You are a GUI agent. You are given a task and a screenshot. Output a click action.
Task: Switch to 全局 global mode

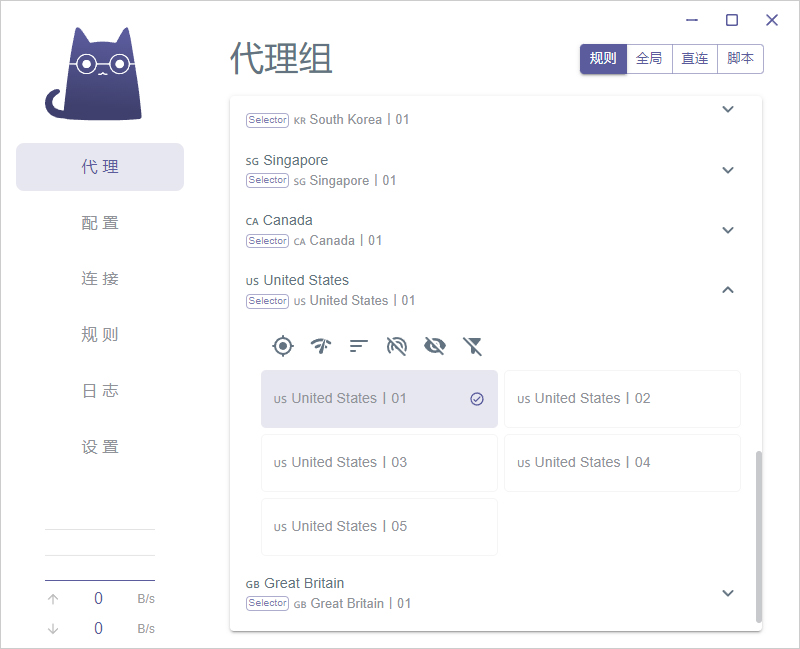click(x=649, y=59)
